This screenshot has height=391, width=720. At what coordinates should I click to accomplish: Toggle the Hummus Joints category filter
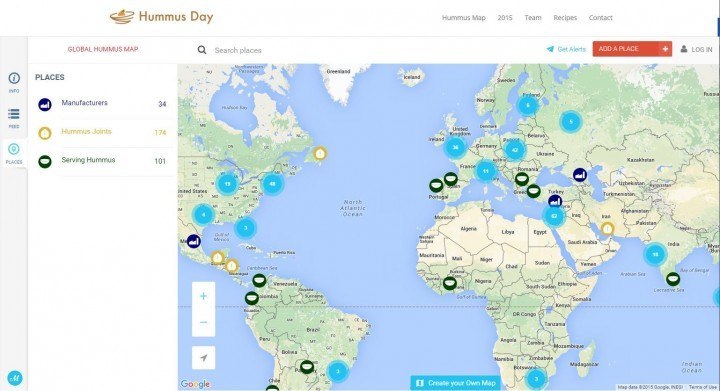(x=102, y=133)
